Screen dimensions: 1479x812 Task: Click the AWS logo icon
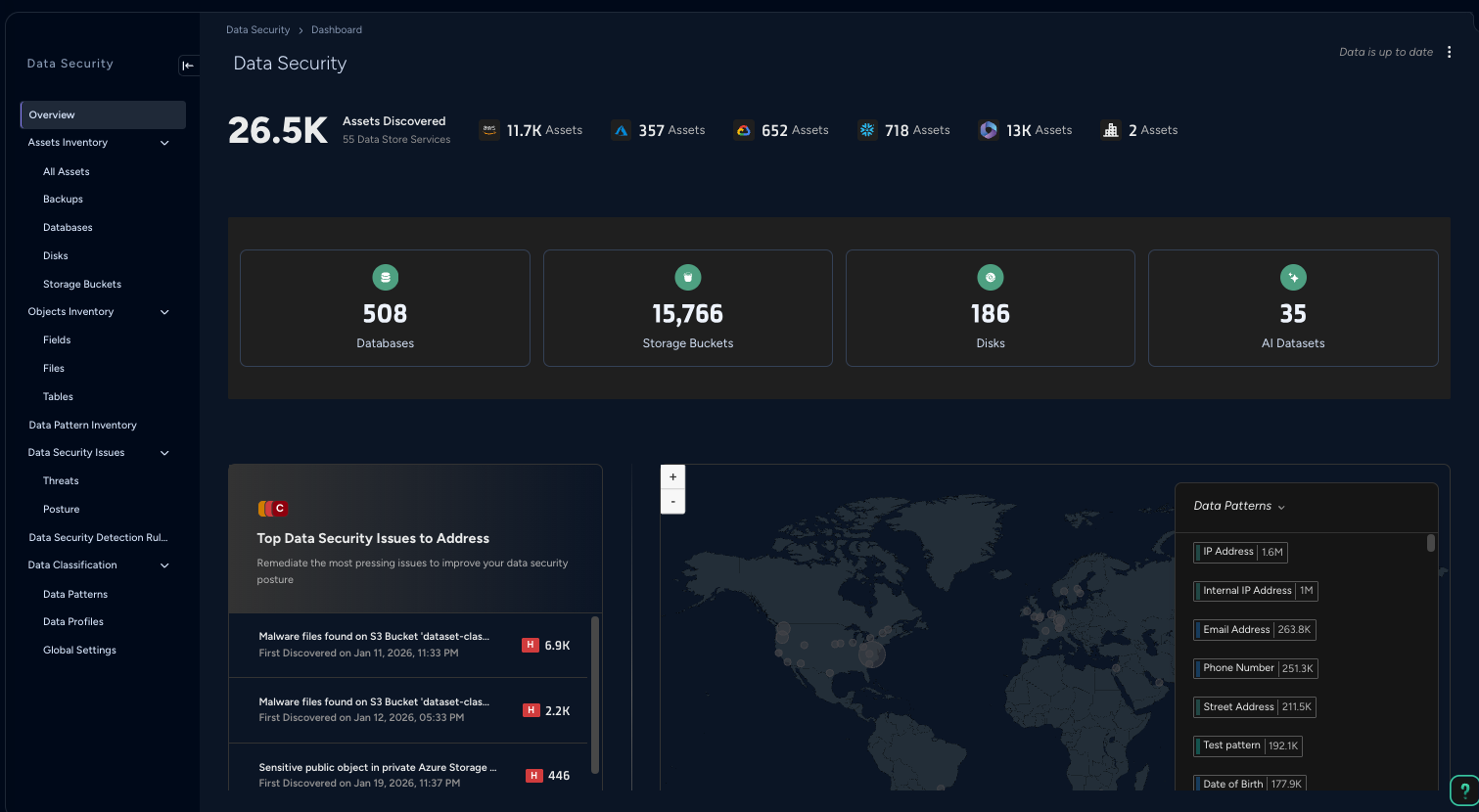tap(489, 129)
